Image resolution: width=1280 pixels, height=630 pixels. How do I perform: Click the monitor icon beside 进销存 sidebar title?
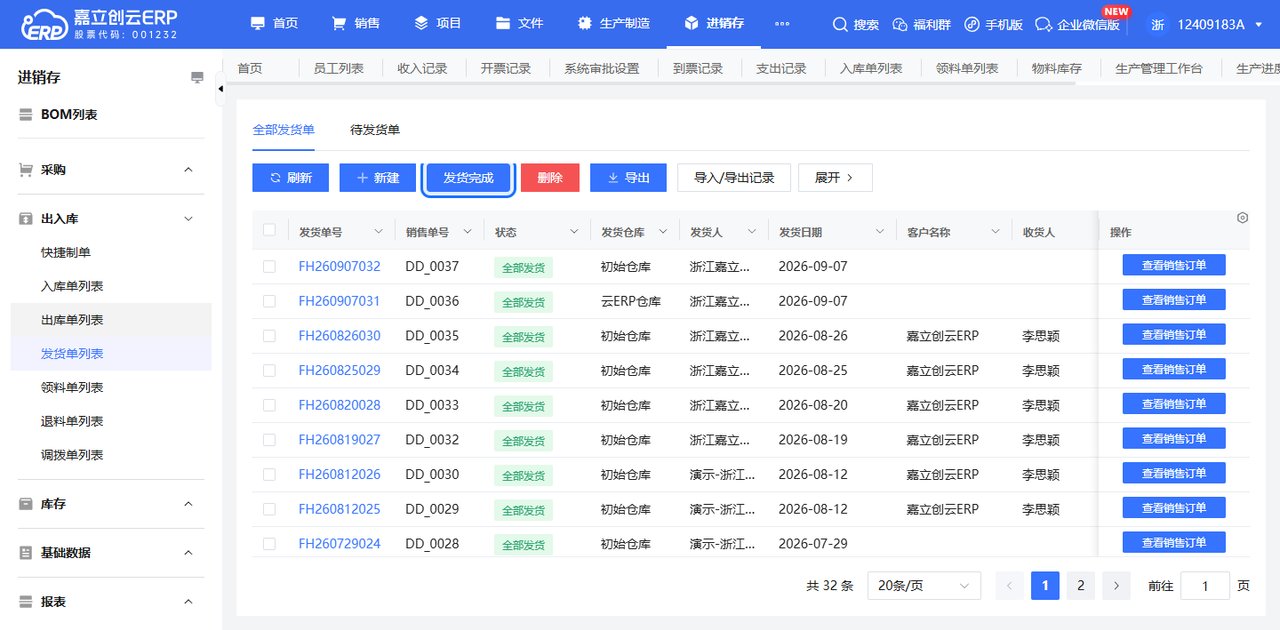(197, 78)
